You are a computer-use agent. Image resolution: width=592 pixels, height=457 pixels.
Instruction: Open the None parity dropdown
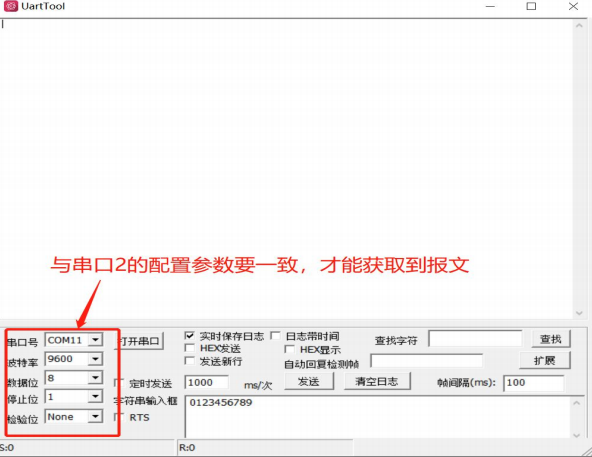95,416
